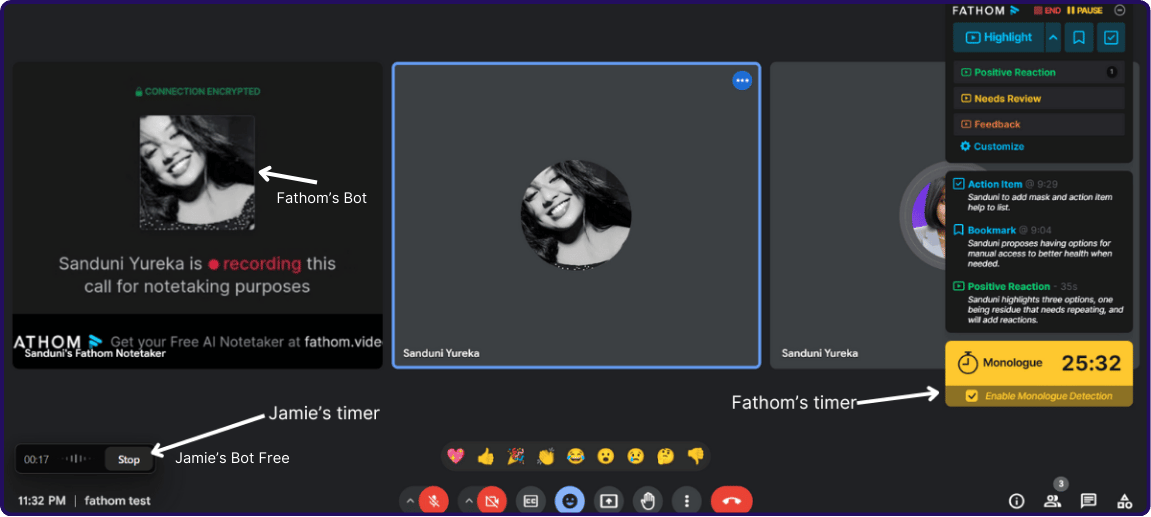Open three-dot options on highlighted tile
1151x517 pixels.
742,80
